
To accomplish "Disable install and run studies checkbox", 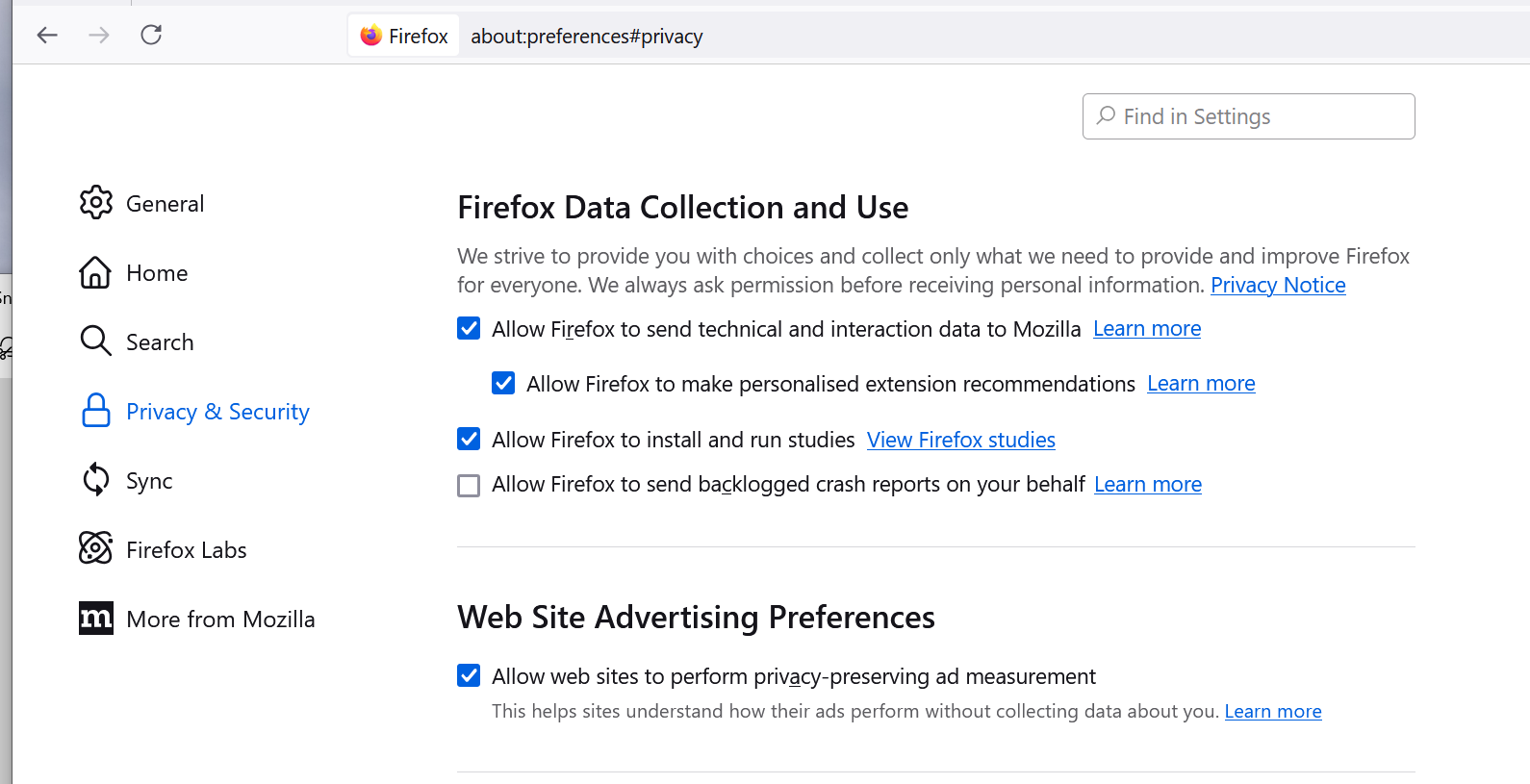I will 469,440.
